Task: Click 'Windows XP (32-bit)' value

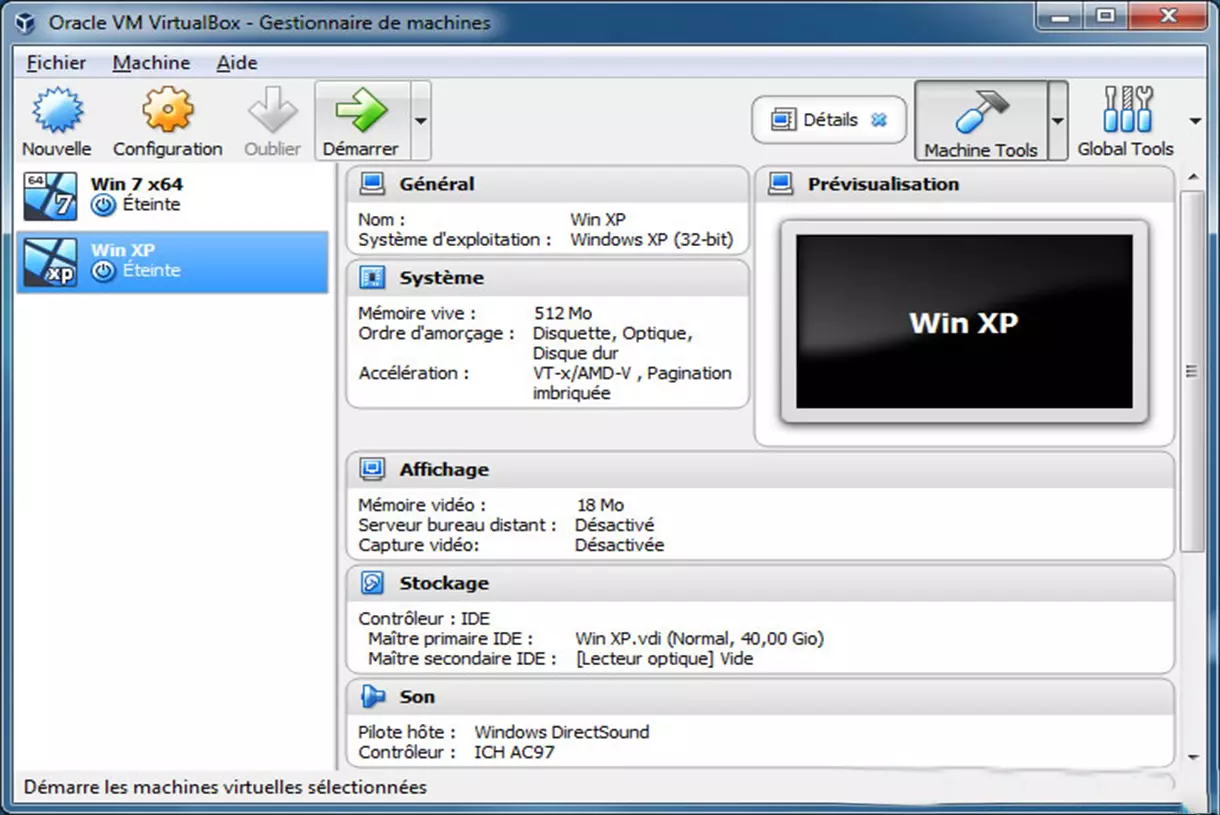Action: tap(652, 240)
